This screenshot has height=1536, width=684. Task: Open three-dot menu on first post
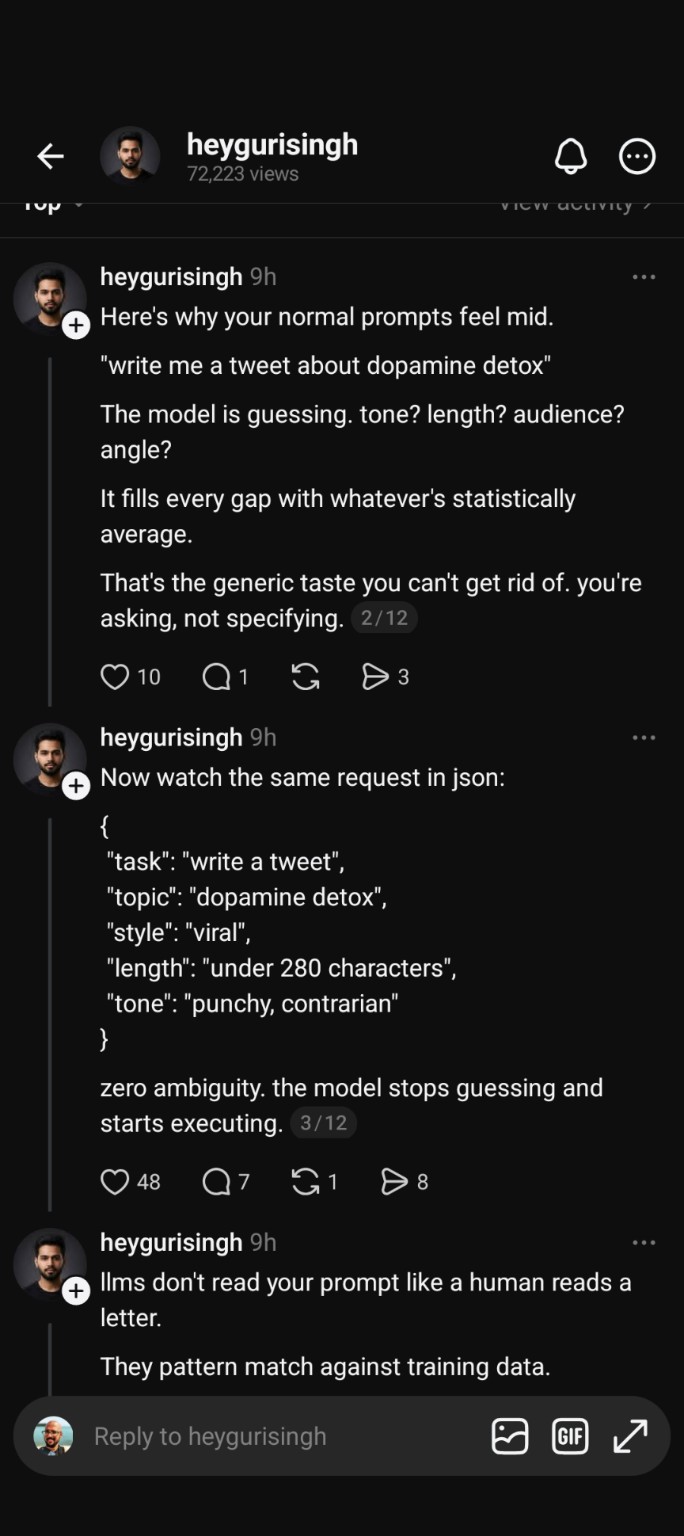(644, 277)
